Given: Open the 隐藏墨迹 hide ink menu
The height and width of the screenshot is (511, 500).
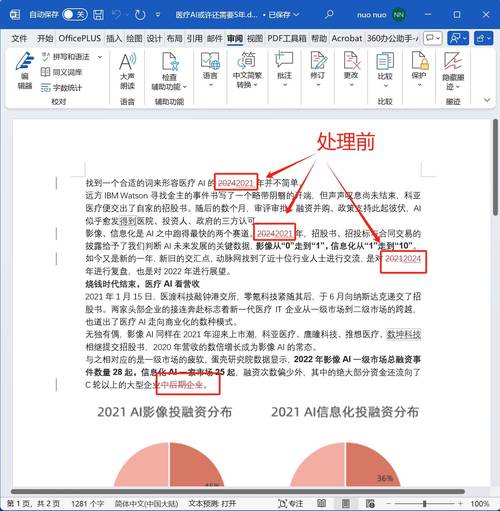Looking at the screenshot, I should 453,71.
